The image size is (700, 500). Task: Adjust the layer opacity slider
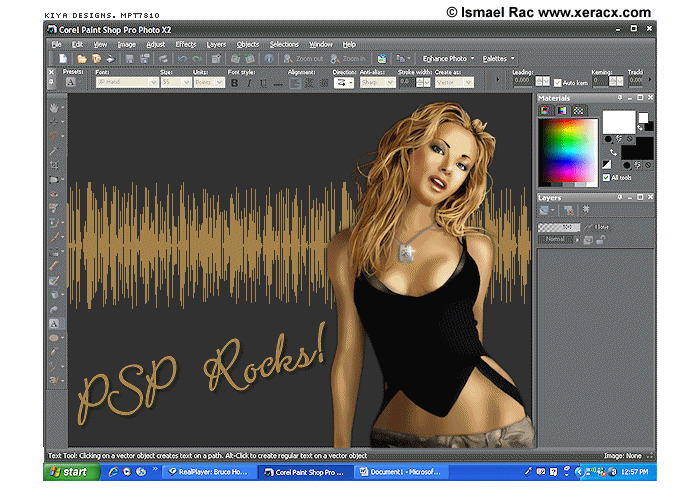559,227
